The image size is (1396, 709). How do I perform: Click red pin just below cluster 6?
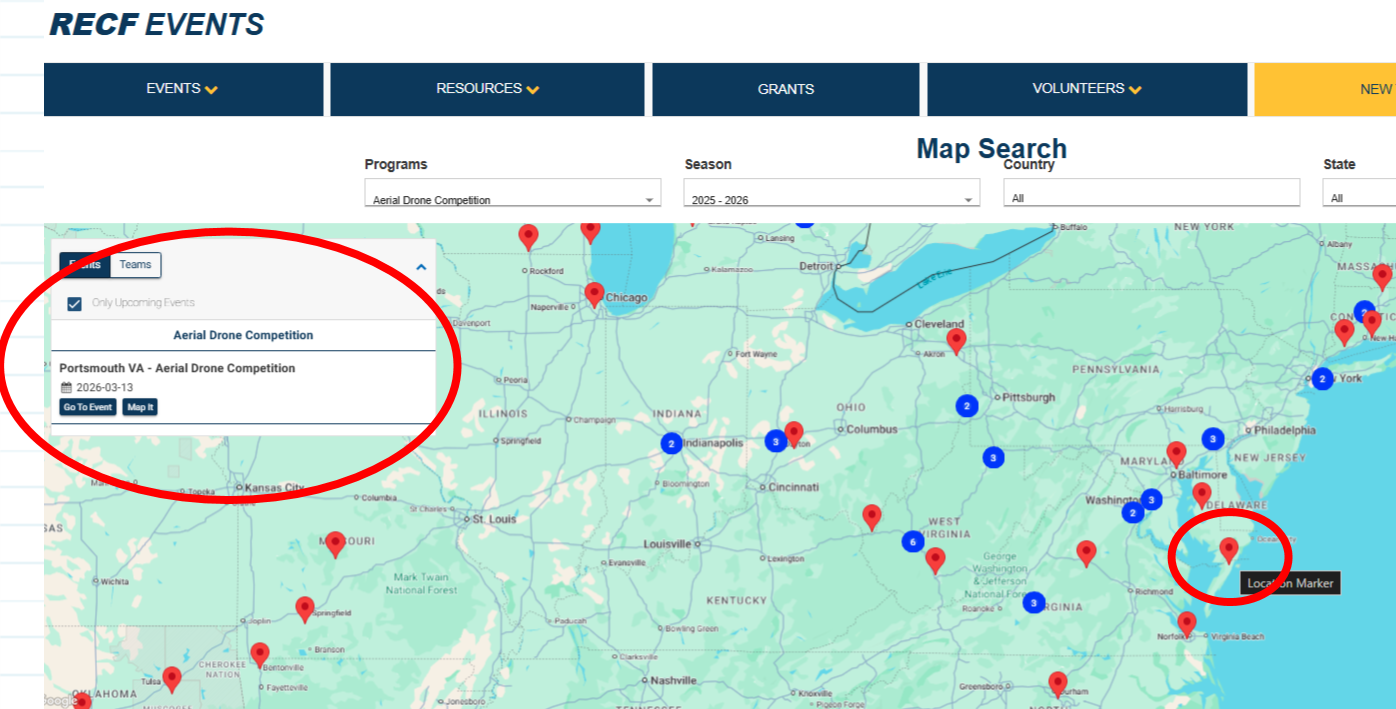pos(935,559)
